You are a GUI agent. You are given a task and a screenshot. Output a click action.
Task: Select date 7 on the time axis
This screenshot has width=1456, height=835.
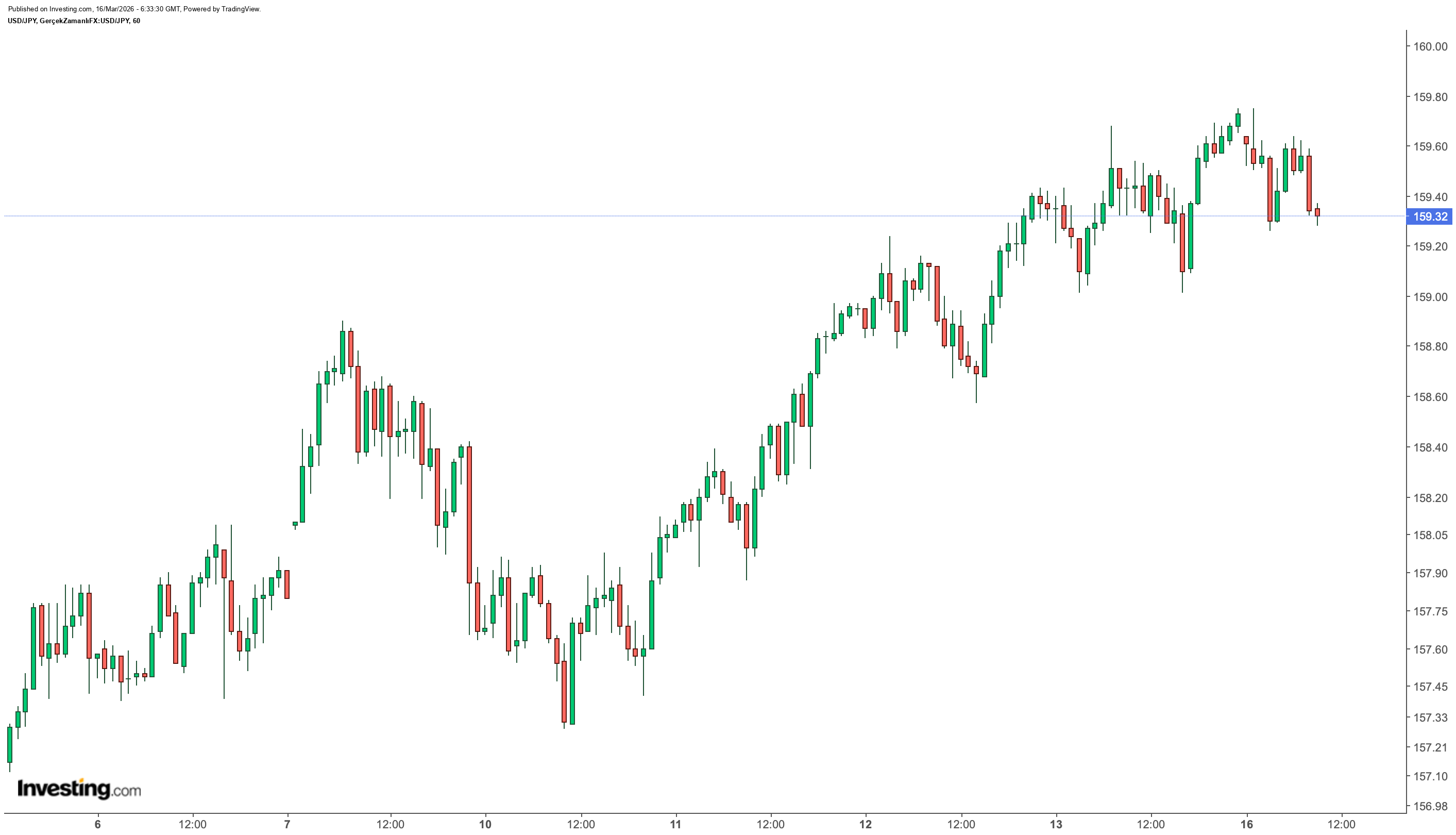click(x=287, y=824)
